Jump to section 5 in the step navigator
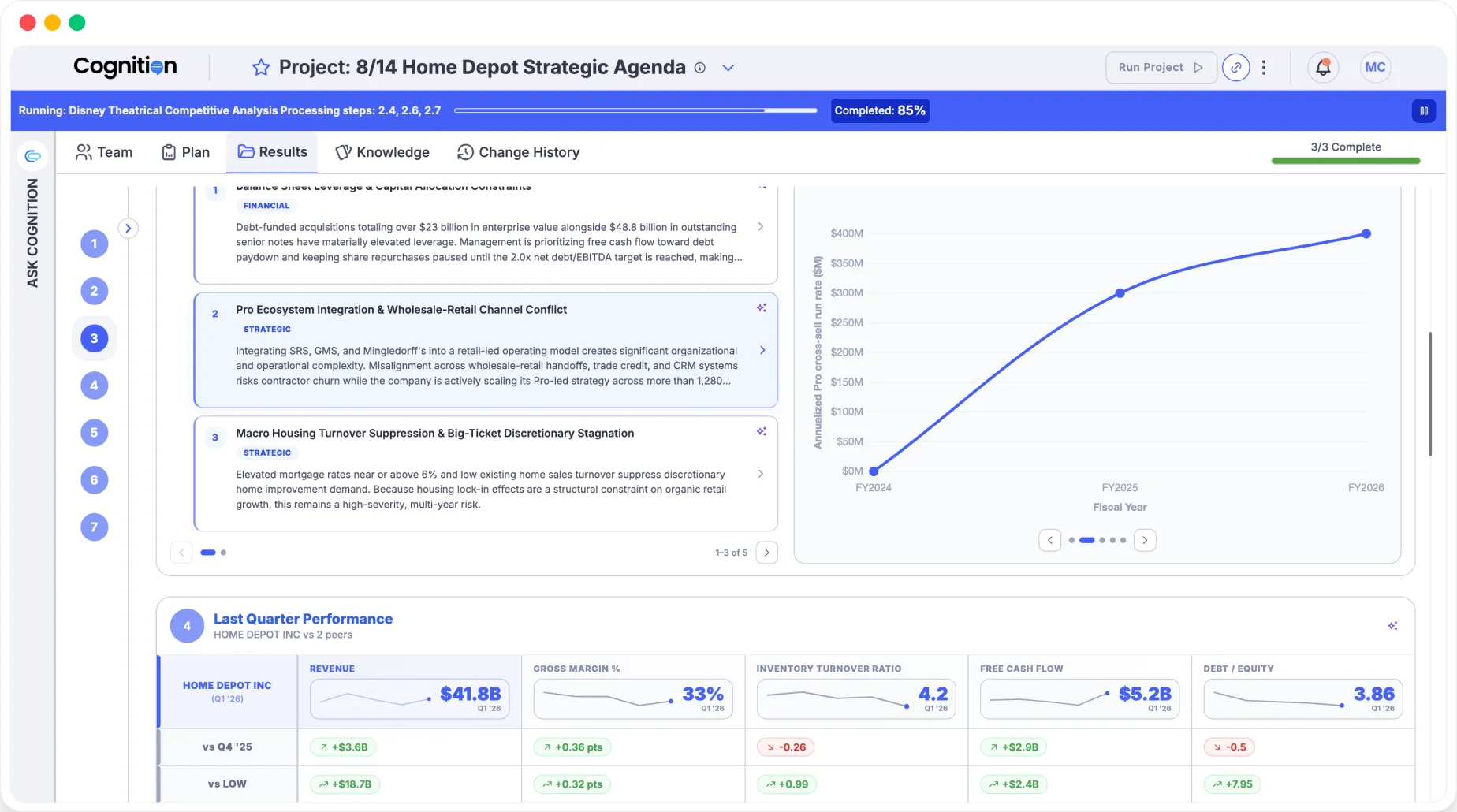Viewport: 1457px width, 812px height. click(95, 433)
